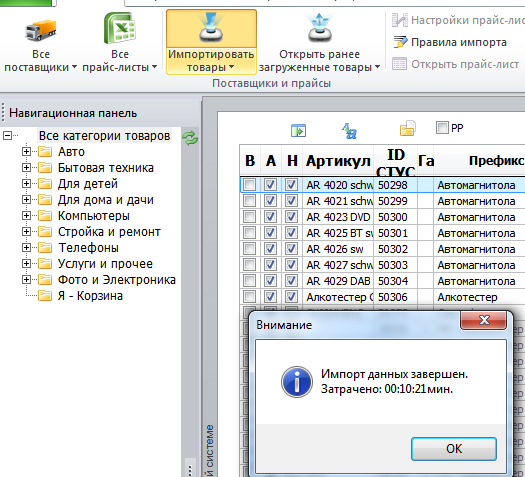Click the truck icon for all suppliers
Viewport: 525px width, 477px height.
pos(41,30)
